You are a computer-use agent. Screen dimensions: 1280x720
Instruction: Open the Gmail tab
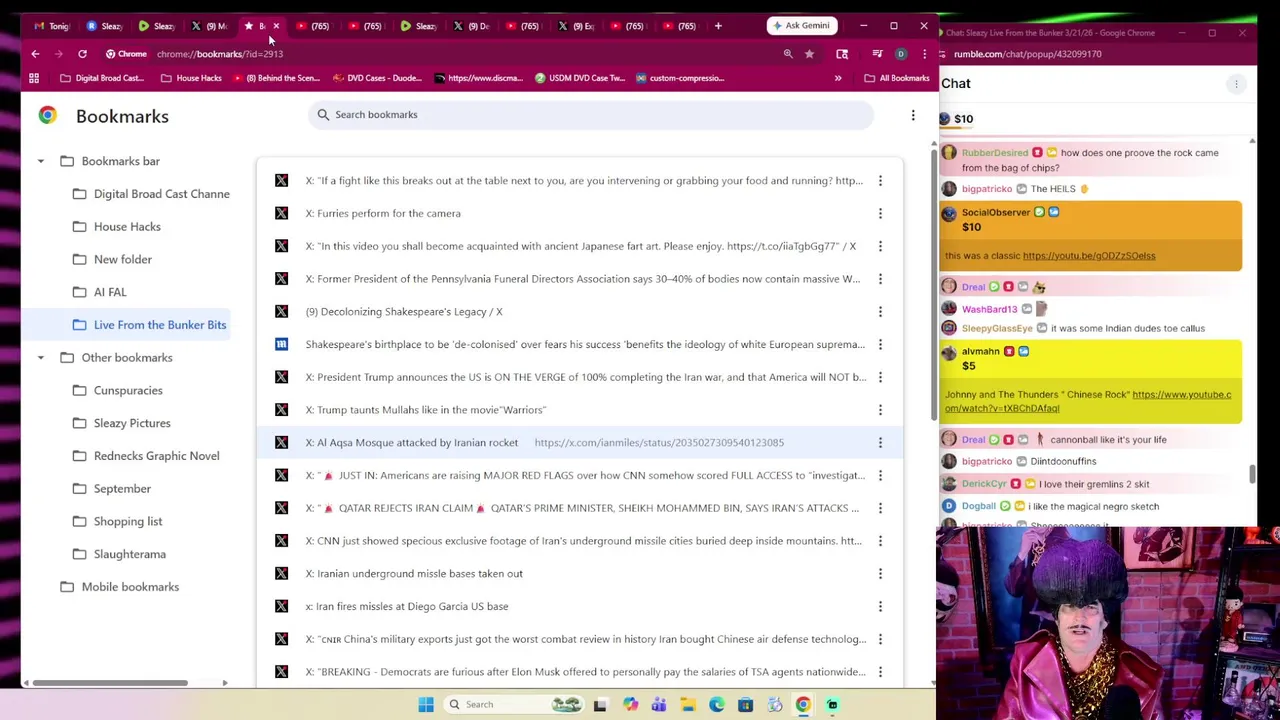coord(52,26)
